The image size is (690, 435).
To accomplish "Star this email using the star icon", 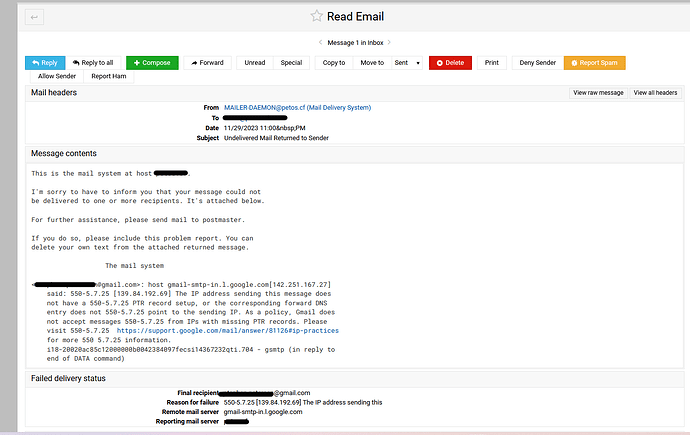I will tap(317, 16).
